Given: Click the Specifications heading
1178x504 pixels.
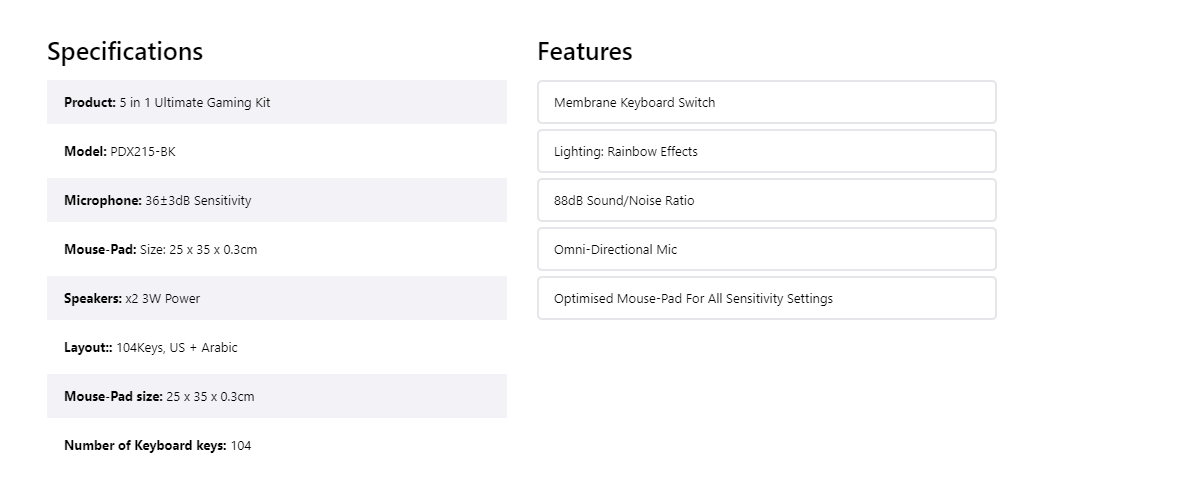Looking at the screenshot, I should 125,51.
